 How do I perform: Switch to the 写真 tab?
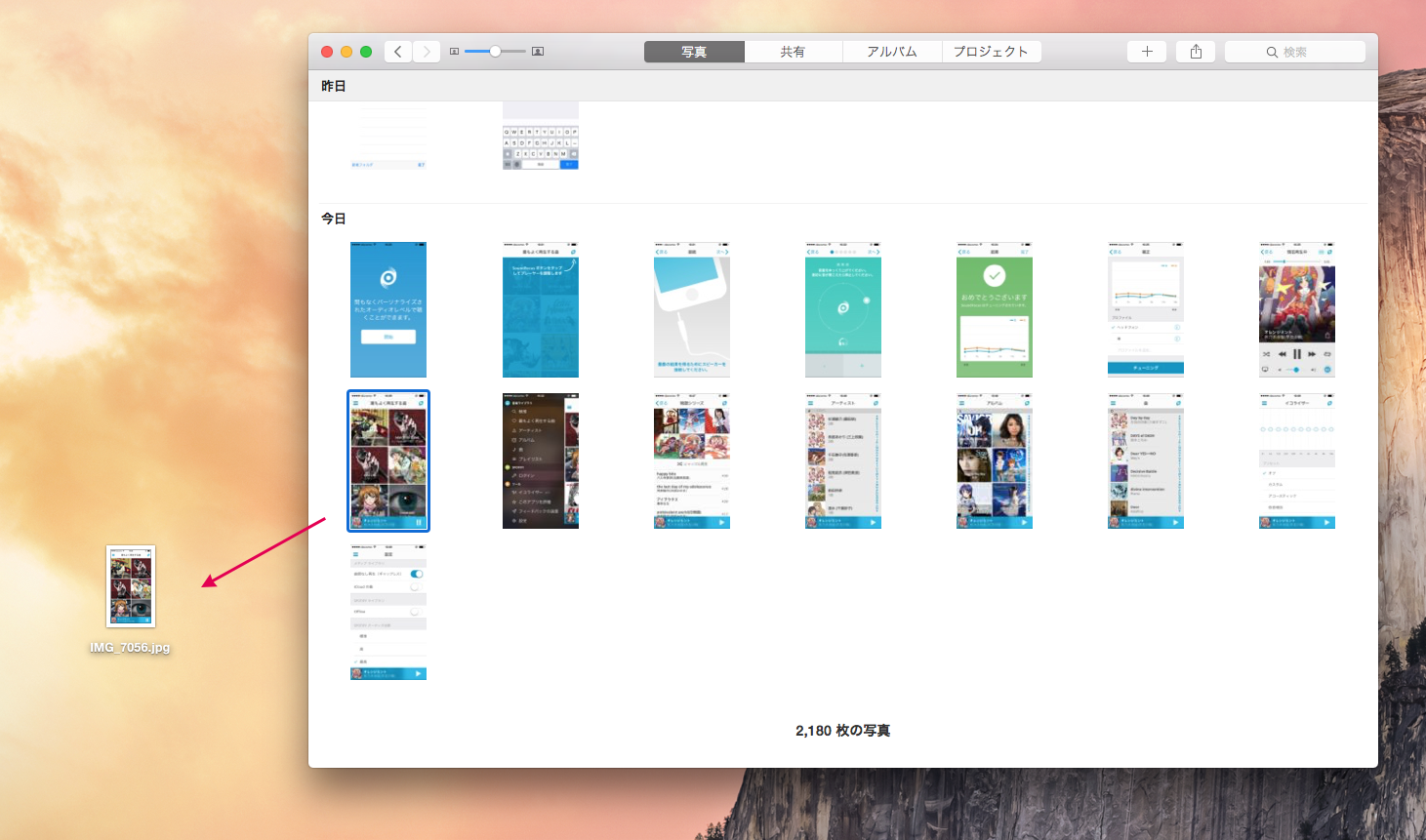point(694,52)
